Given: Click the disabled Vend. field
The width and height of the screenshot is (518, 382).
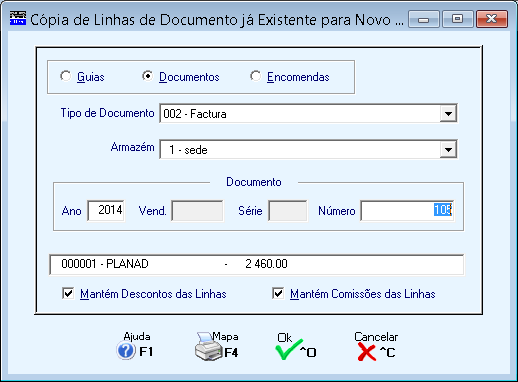Looking at the screenshot, I should 197,210.
